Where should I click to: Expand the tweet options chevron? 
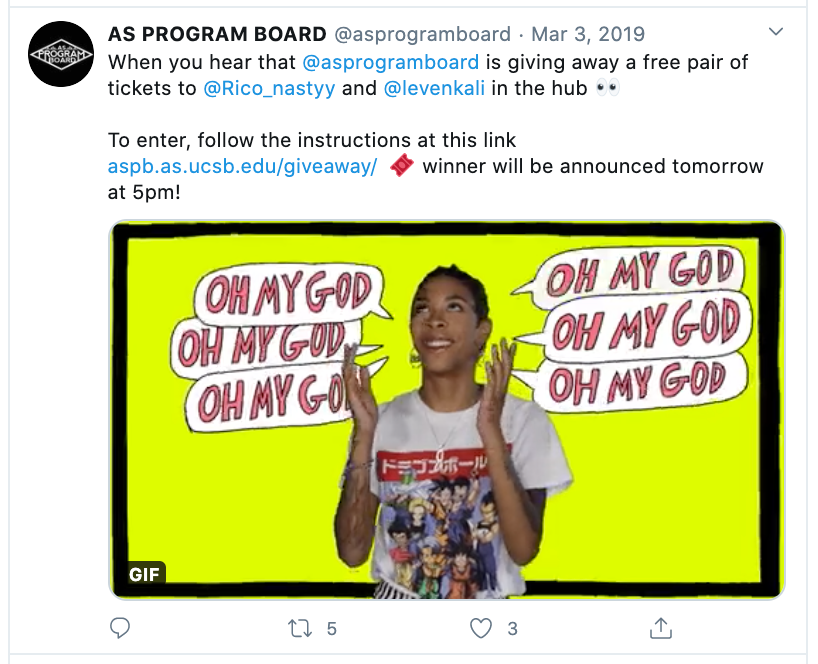[x=776, y=32]
